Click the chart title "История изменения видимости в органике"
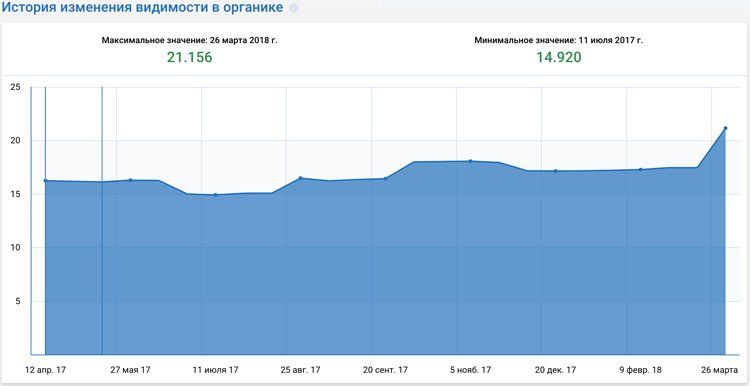Image resolution: width=750 pixels, height=386 pixels. click(x=142, y=8)
